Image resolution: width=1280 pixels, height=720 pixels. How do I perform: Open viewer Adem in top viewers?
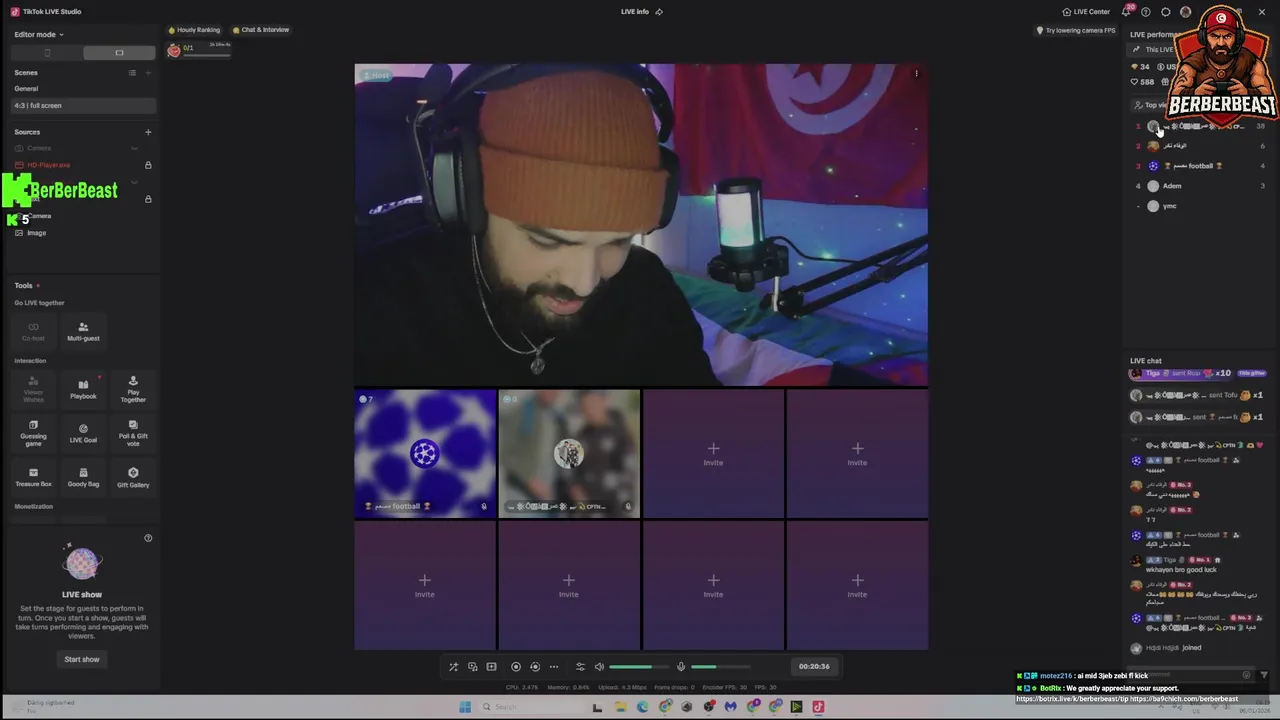coord(1200,186)
